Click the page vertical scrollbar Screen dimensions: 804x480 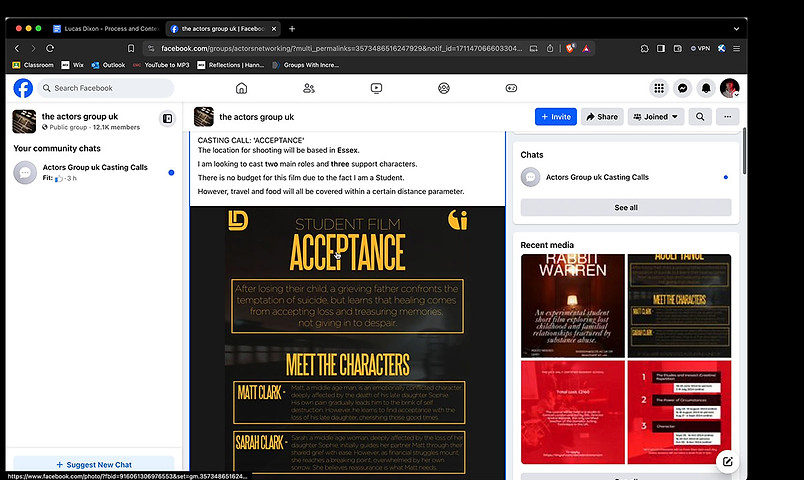(744, 152)
